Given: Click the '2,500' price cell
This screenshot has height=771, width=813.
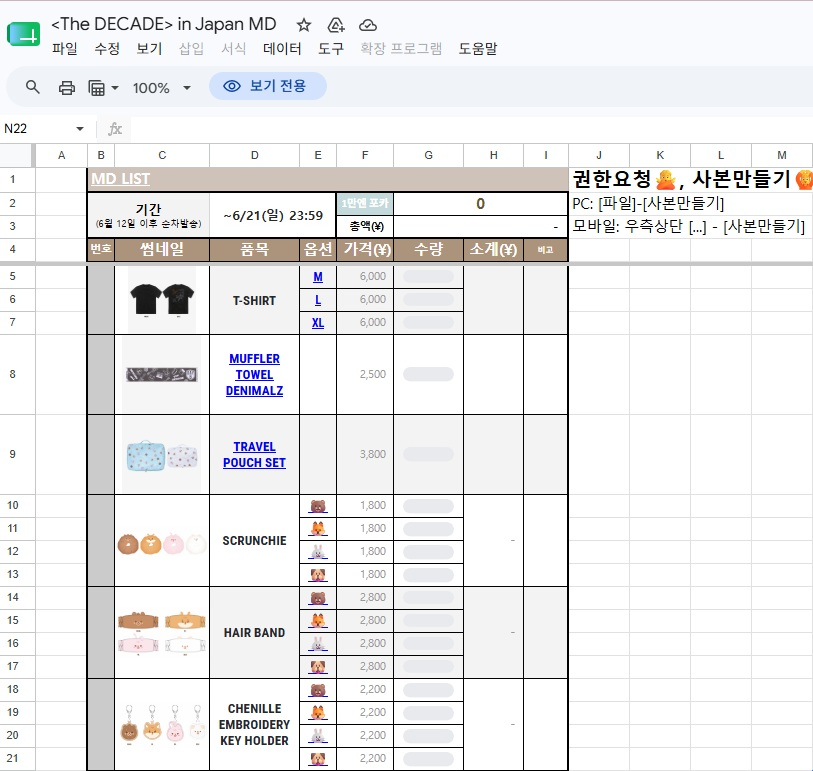Looking at the screenshot, I should [x=365, y=374].
